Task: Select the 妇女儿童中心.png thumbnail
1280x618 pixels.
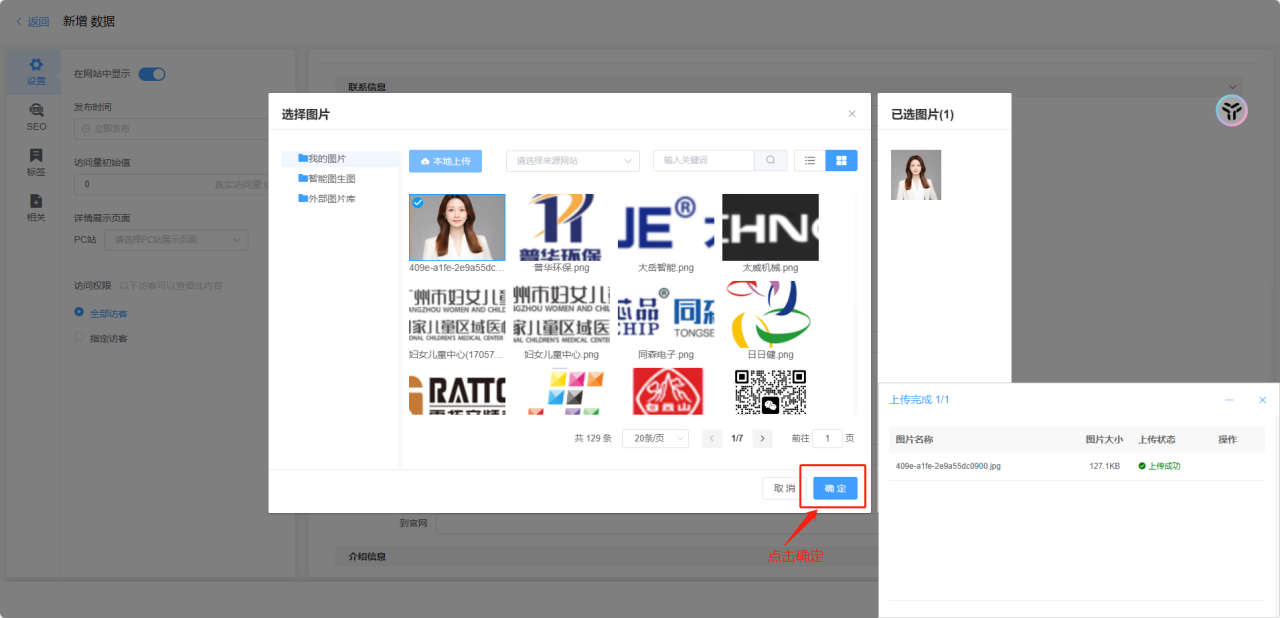Action: pyautogui.click(x=561, y=314)
